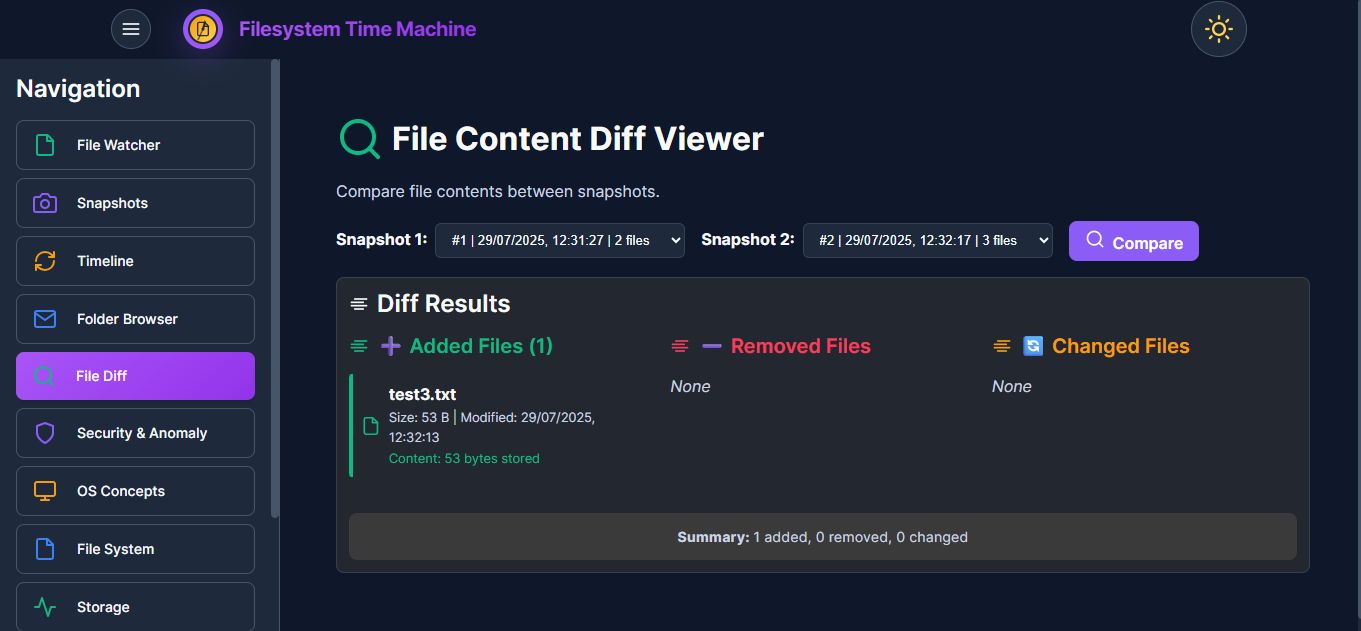Click the Compare button
This screenshot has height=631, width=1361.
point(1133,241)
